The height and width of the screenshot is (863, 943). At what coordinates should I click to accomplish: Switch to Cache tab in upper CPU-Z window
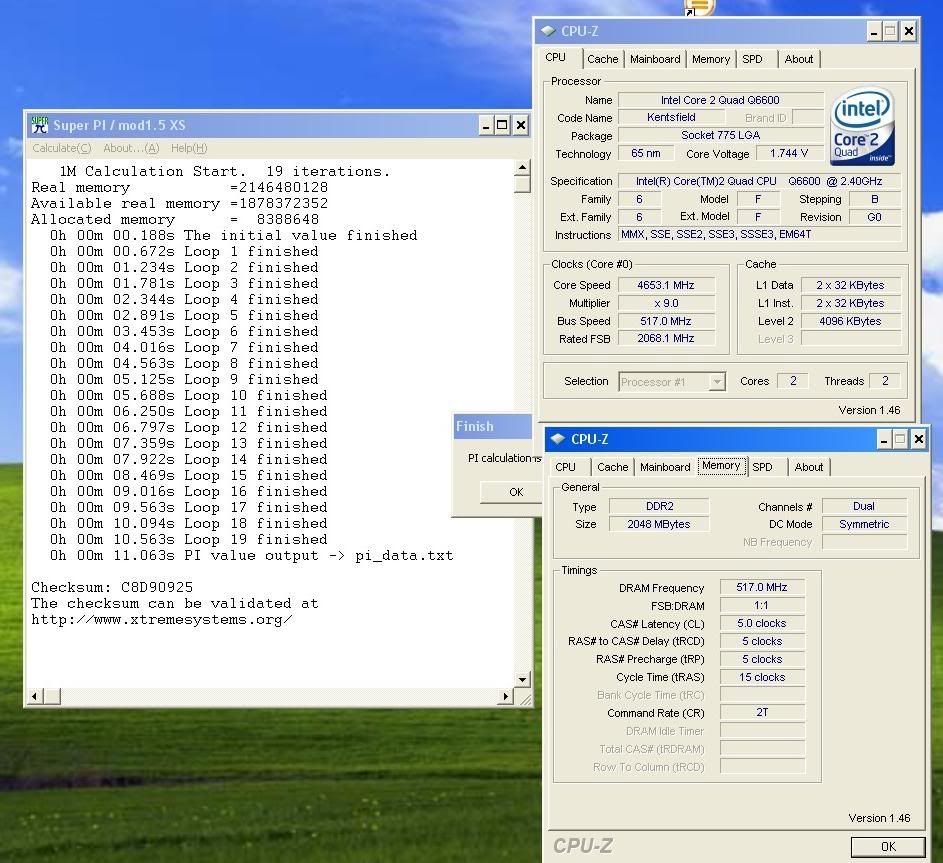pos(603,59)
